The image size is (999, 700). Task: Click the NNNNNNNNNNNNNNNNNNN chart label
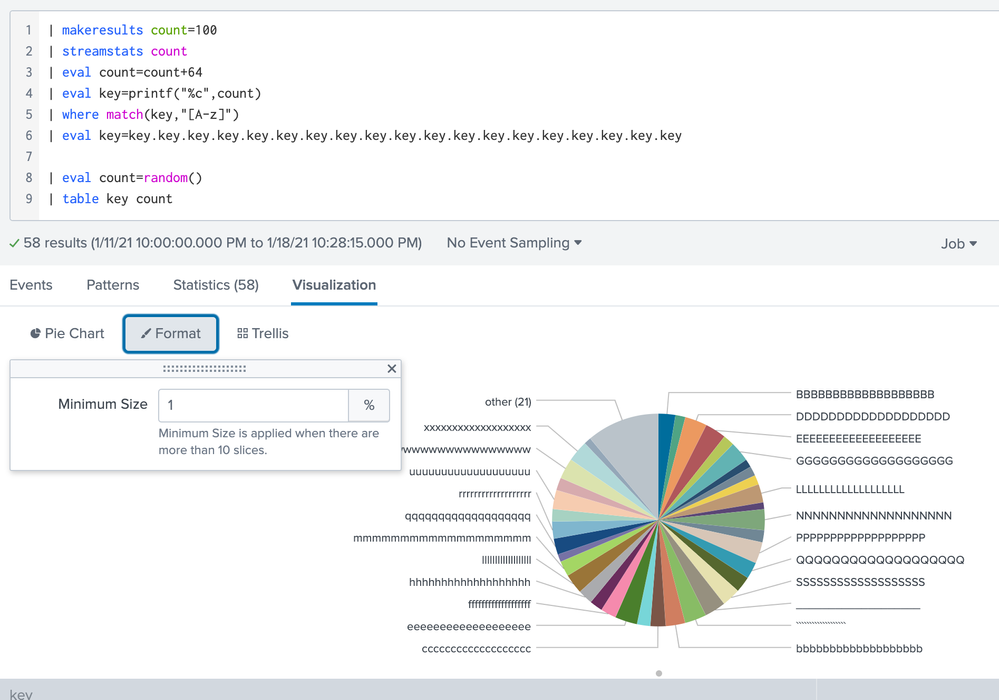(x=873, y=515)
